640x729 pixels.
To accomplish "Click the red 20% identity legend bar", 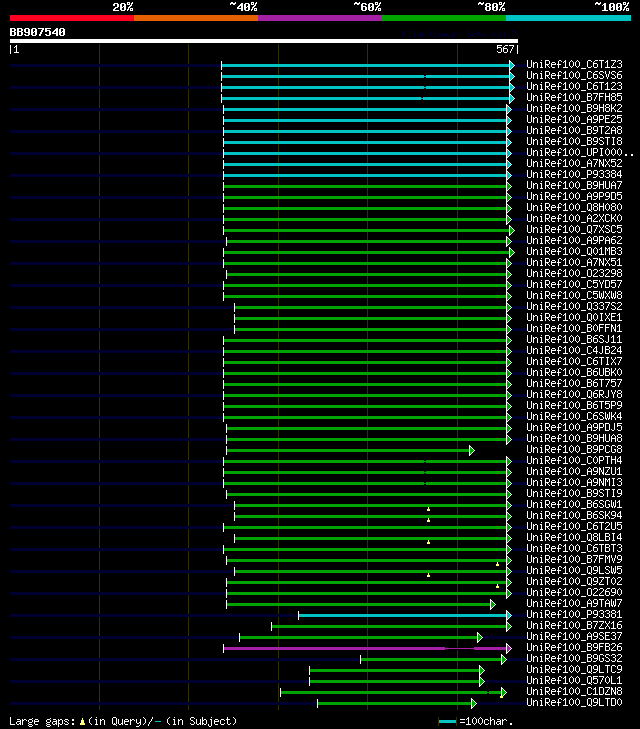I will (x=72, y=18).
